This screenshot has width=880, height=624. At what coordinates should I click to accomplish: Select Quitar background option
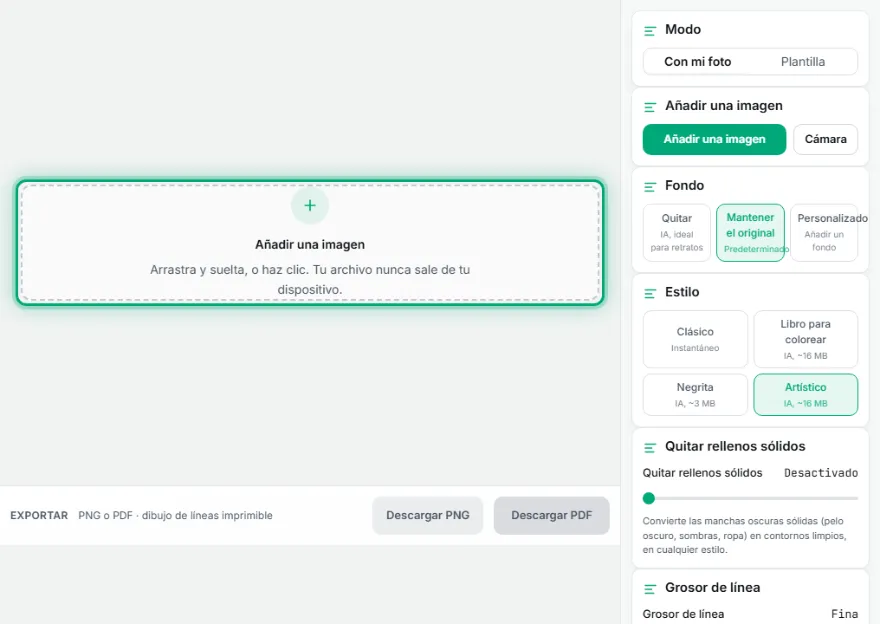(x=677, y=232)
